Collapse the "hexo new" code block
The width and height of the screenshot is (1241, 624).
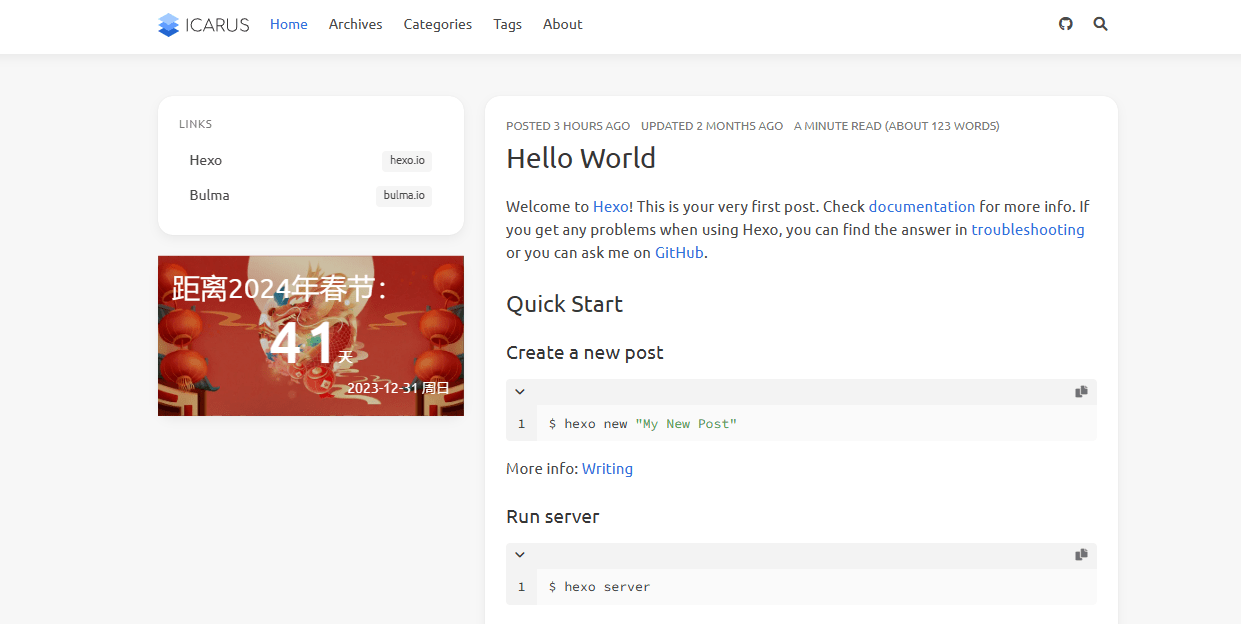(520, 392)
